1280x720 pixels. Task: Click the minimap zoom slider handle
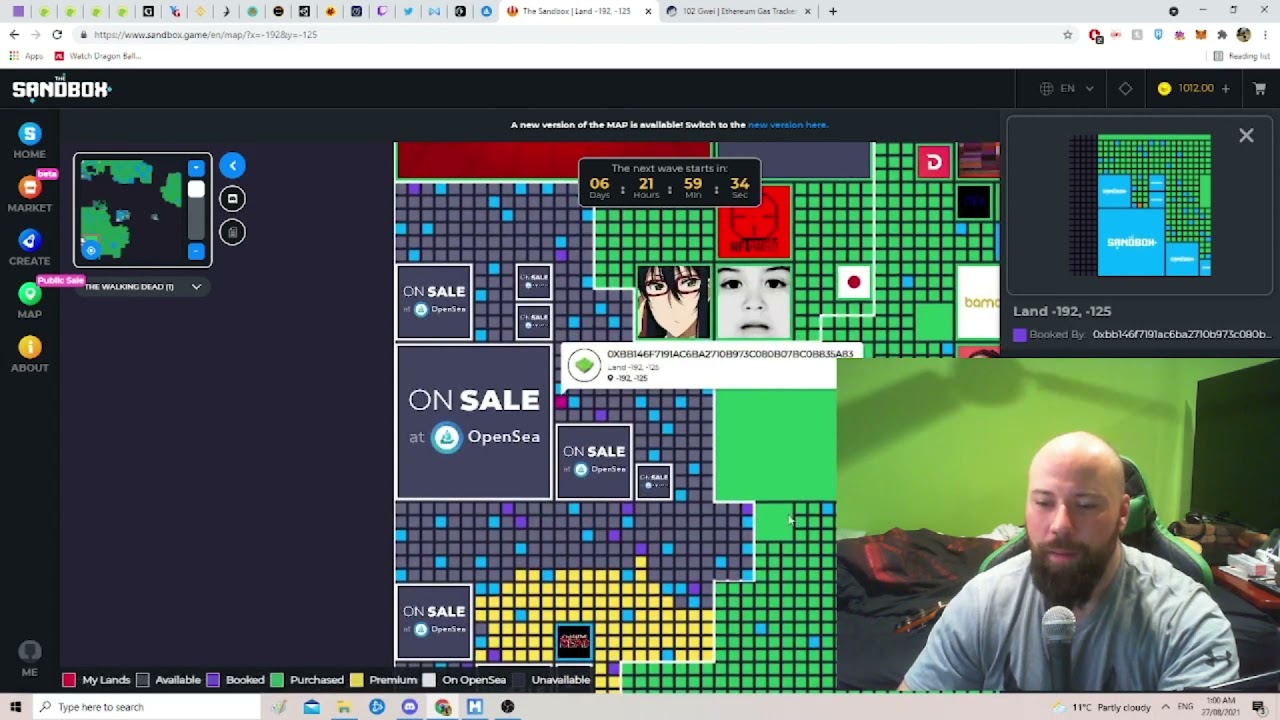pos(196,190)
